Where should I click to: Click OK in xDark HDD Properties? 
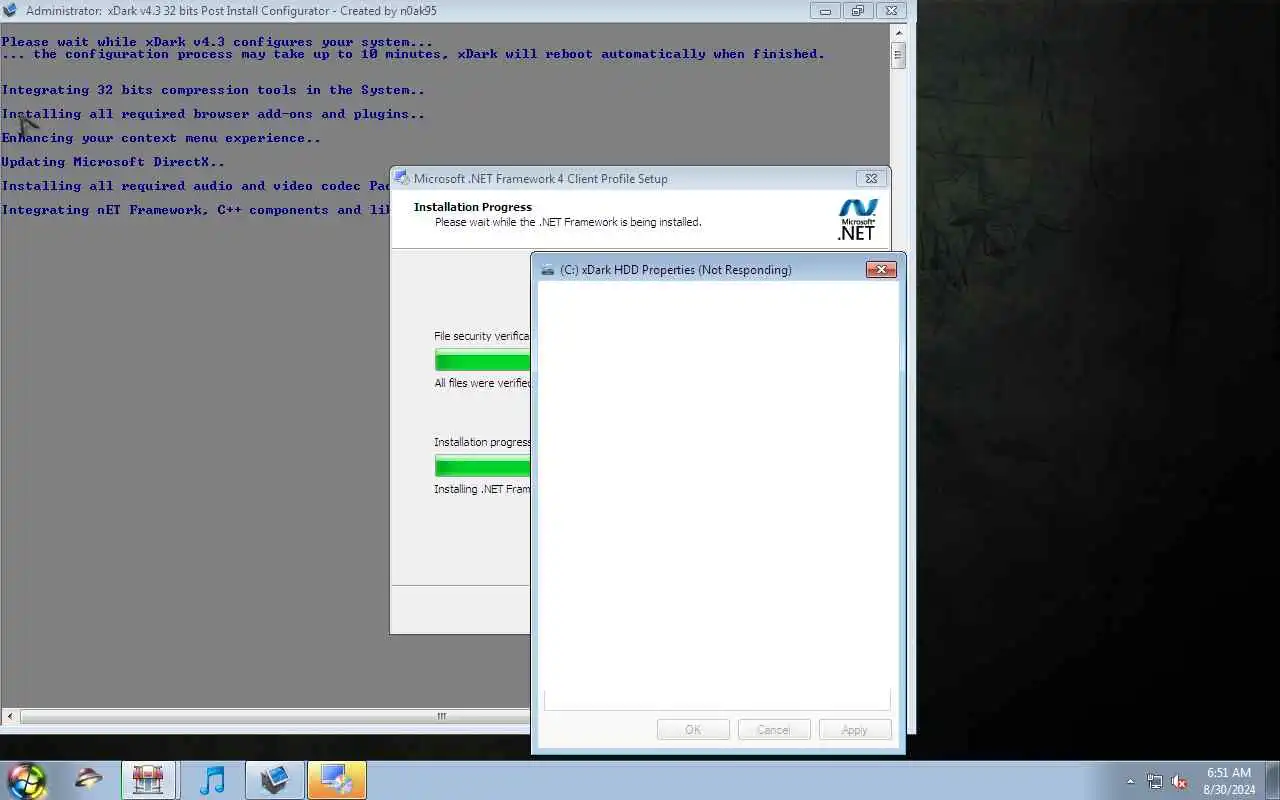point(693,730)
